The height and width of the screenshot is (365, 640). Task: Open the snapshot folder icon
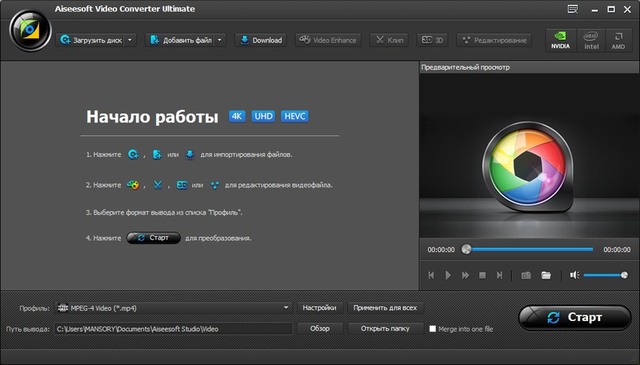tap(546, 276)
